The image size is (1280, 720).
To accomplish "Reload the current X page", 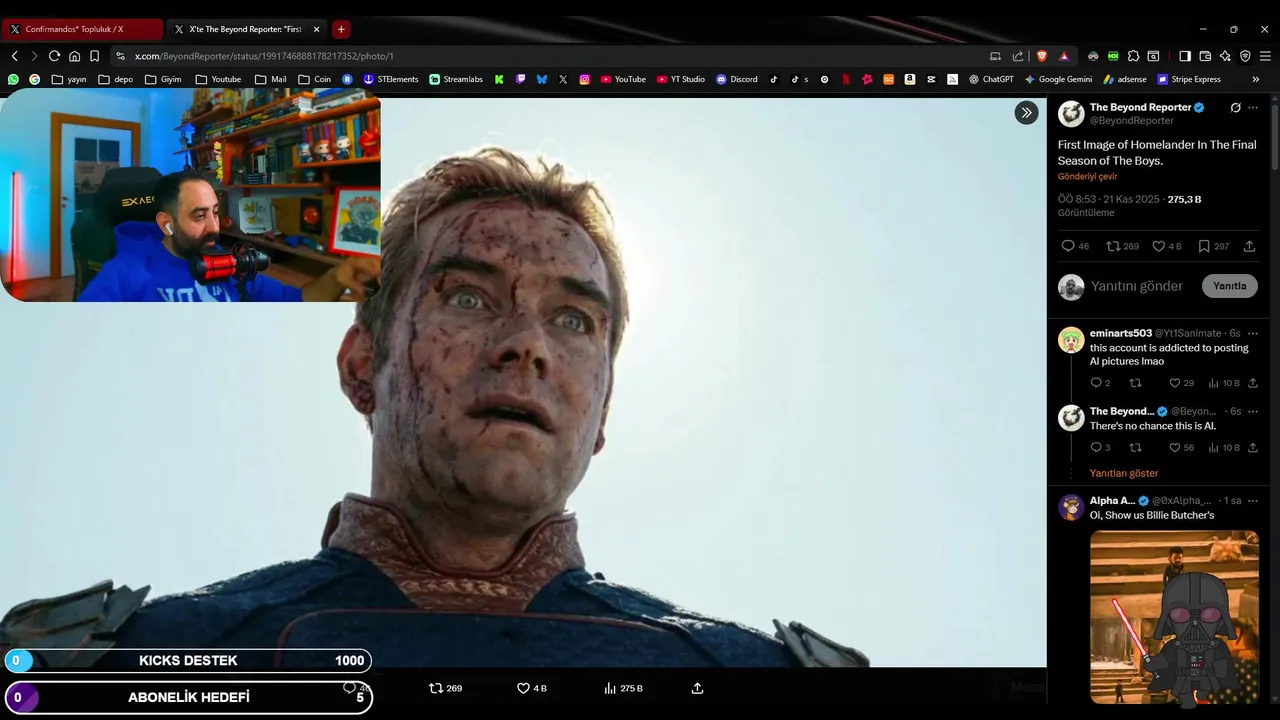I will [x=54, y=56].
